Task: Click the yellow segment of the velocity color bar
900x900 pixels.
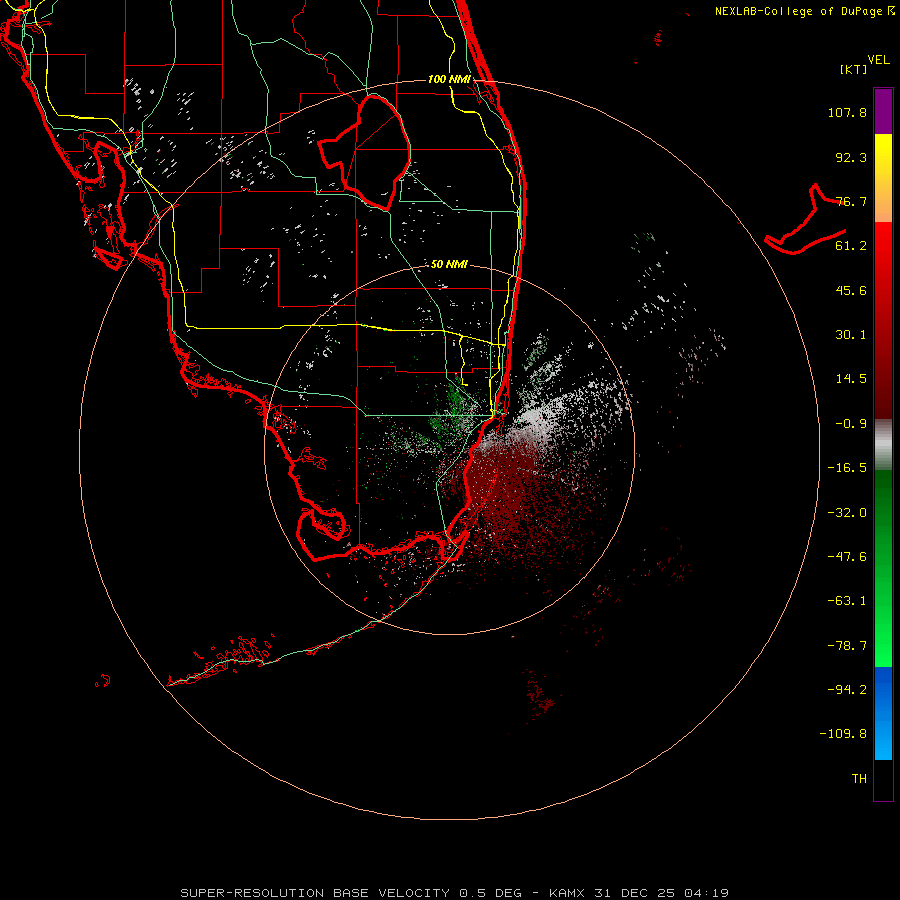Action: 883,178
